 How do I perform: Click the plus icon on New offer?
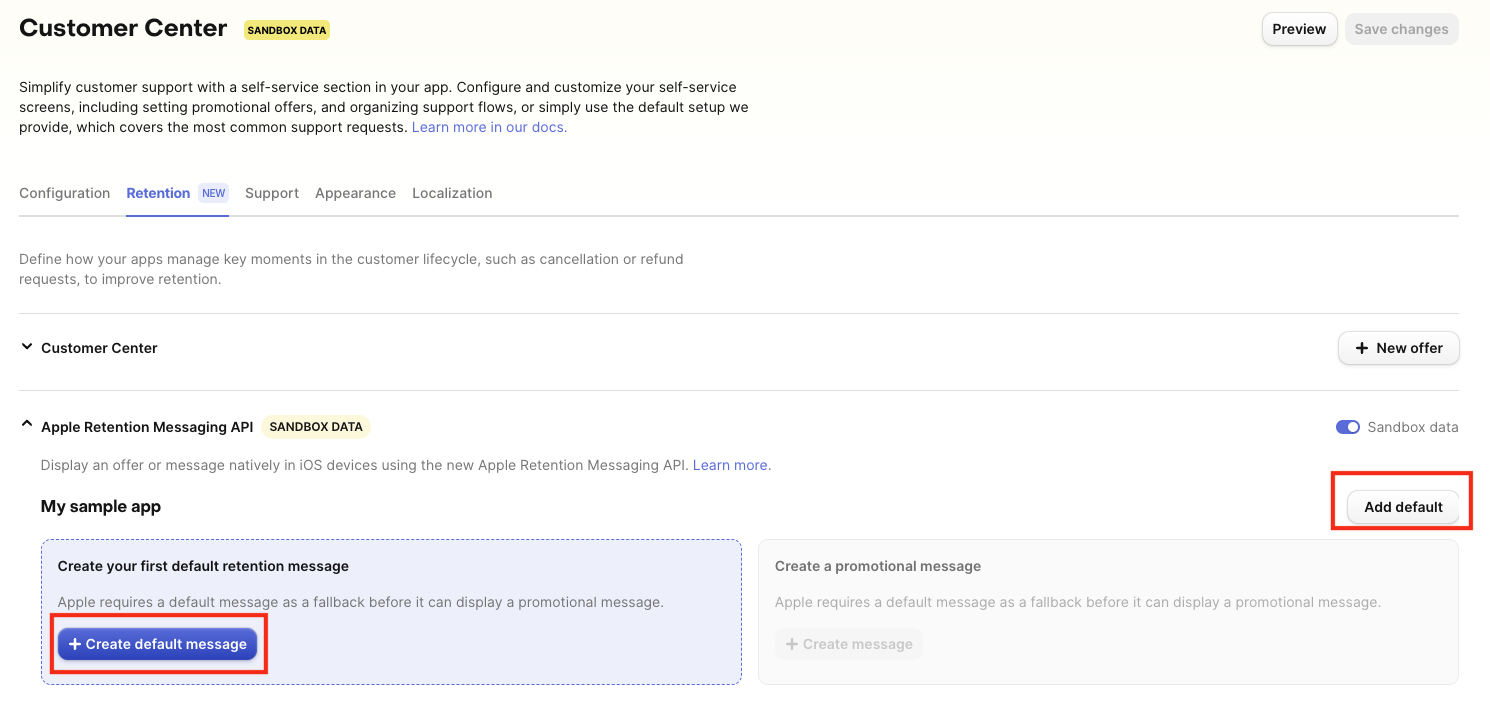tap(1361, 348)
